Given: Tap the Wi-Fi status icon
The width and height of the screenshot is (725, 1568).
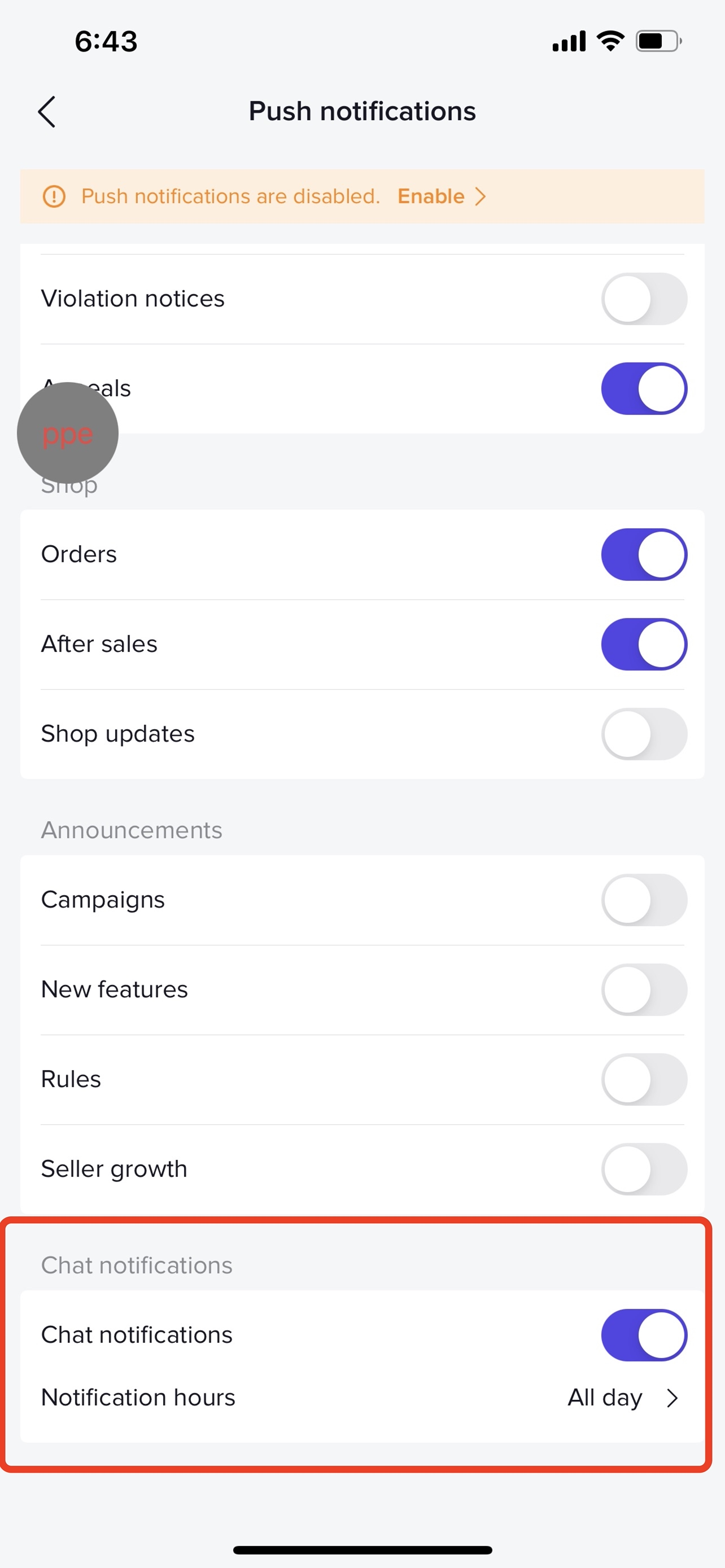Looking at the screenshot, I should 610,41.
